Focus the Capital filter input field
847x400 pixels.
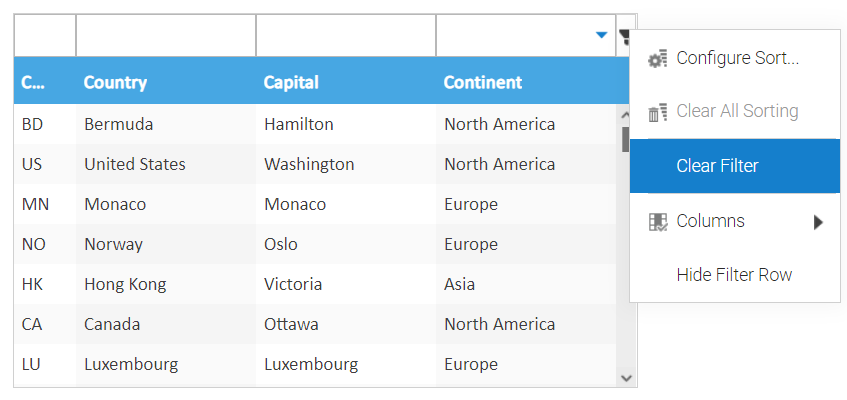(345, 36)
